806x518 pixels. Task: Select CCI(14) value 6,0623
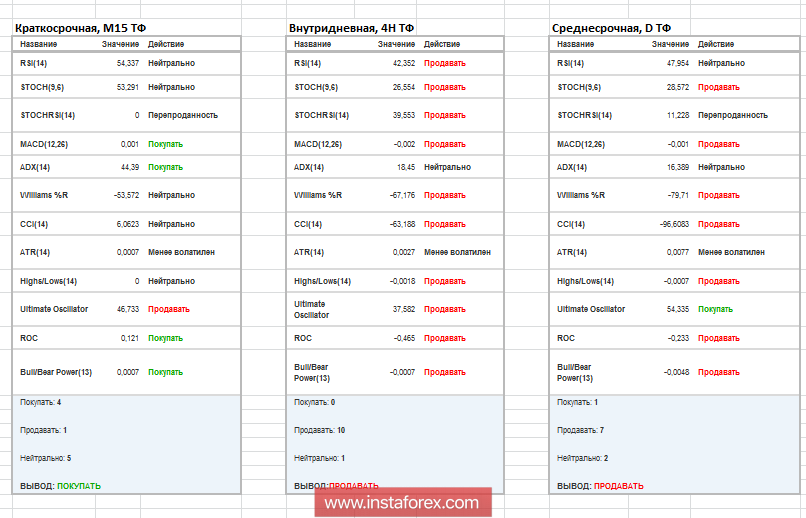127,224
